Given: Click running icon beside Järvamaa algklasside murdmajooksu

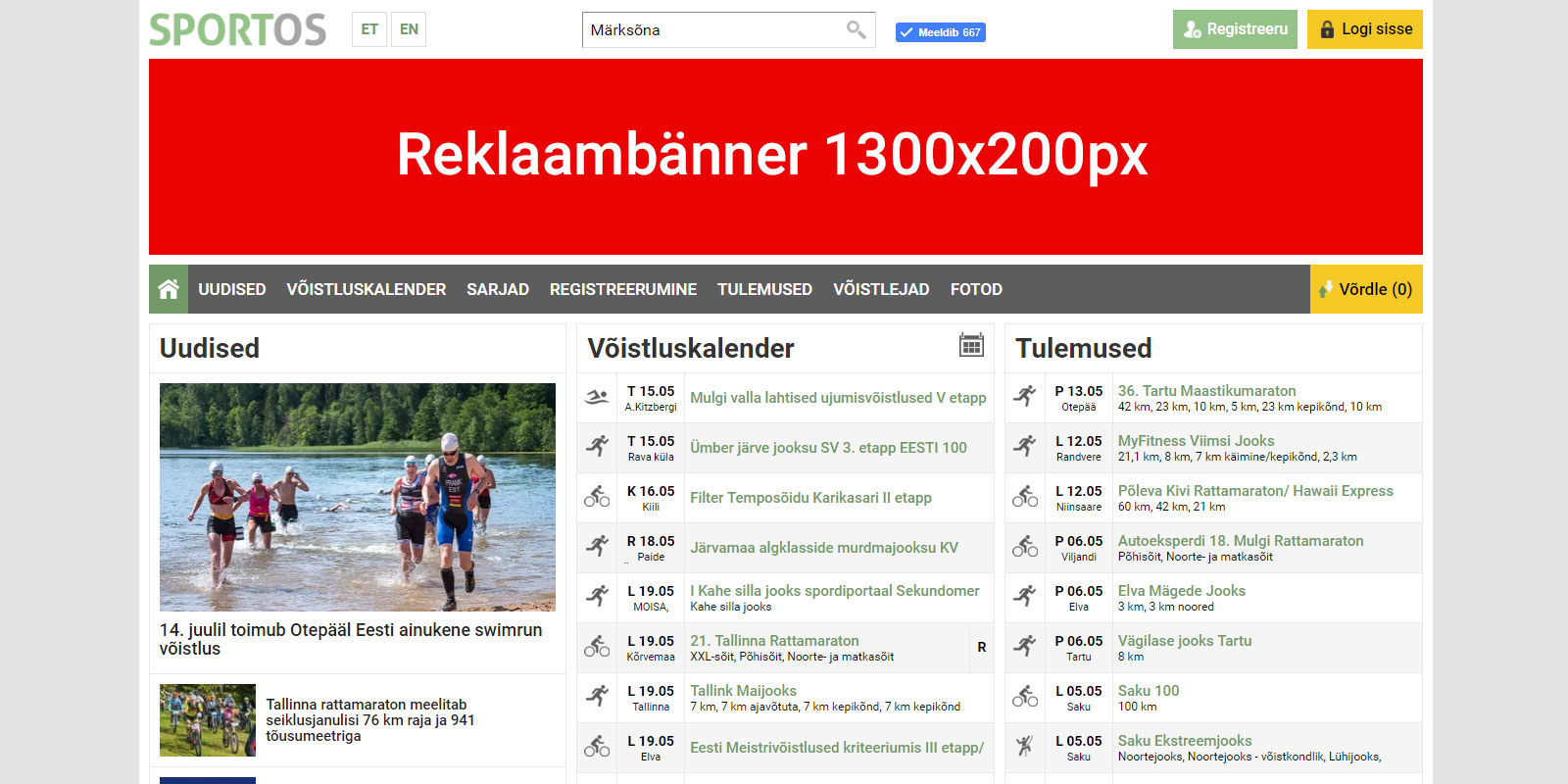Looking at the screenshot, I should click(x=597, y=548).
